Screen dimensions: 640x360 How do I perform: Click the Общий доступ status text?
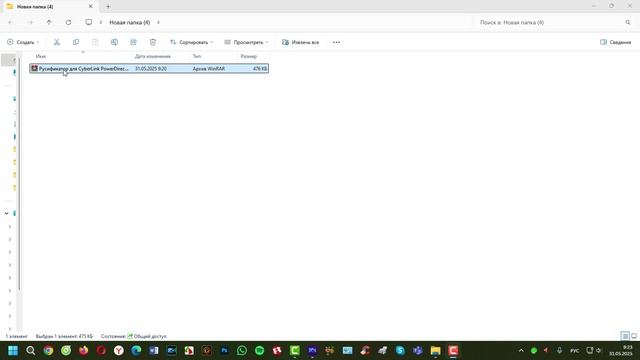coord(150,336)
